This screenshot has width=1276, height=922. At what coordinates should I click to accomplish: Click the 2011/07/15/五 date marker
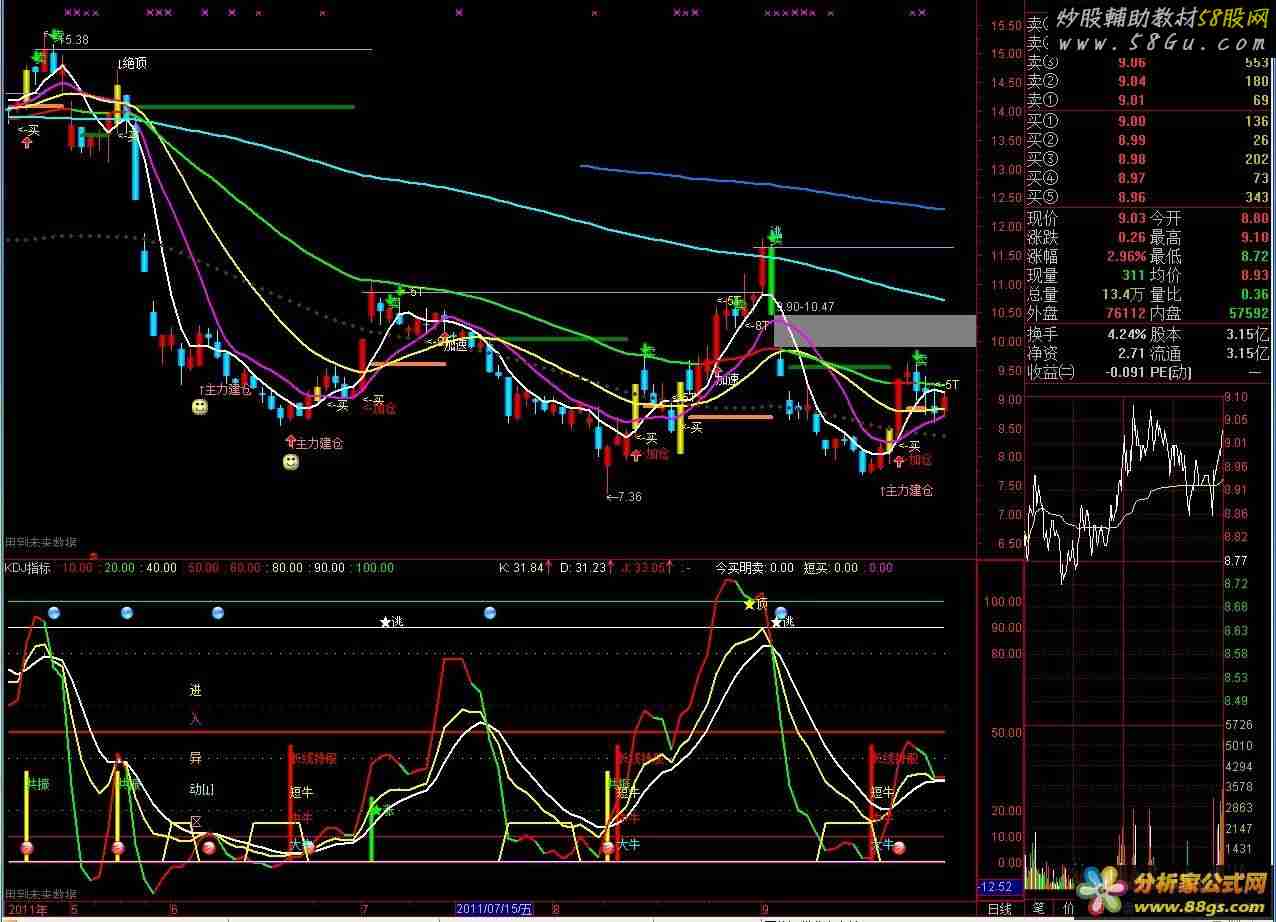[495, 909]
